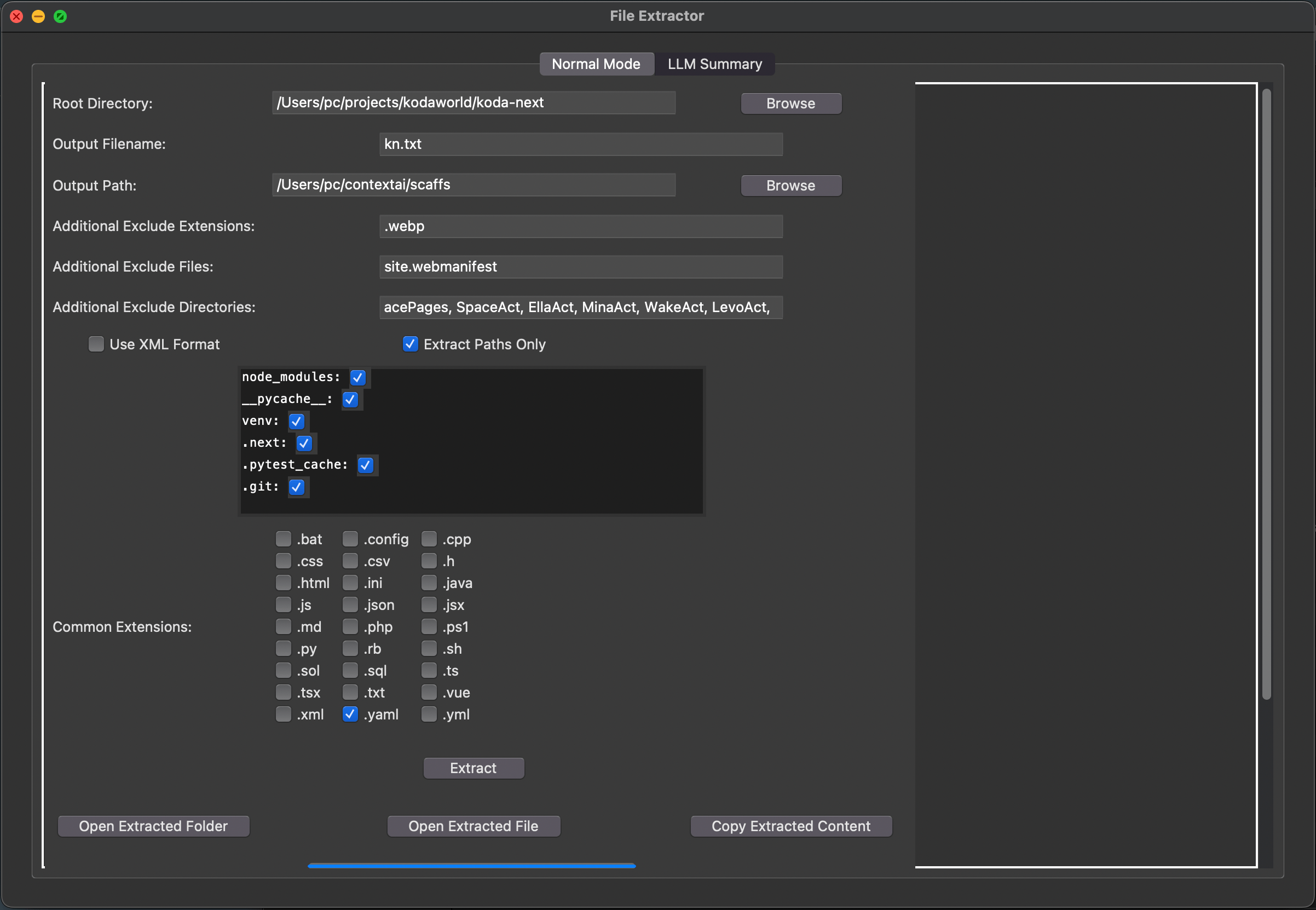Click Browse next to Root Directory

pos(790,103)
